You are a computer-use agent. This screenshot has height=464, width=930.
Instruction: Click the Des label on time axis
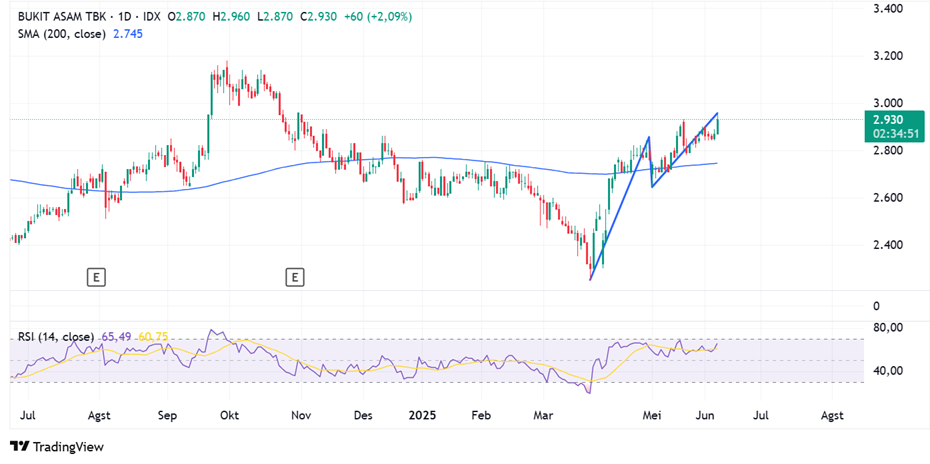[x=362, y=415]
